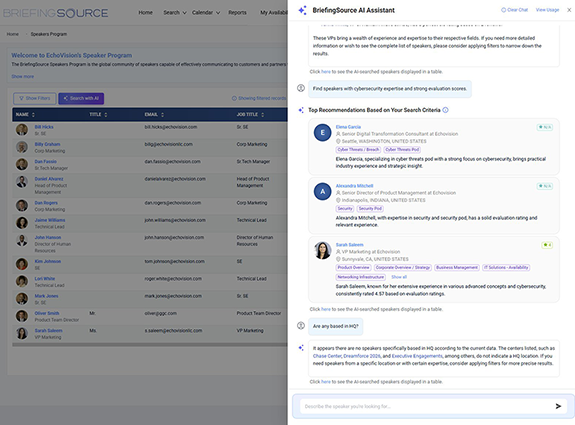Click Kim Johnson profile photo
Screen dimensions: 575x425
coord(22,264)
